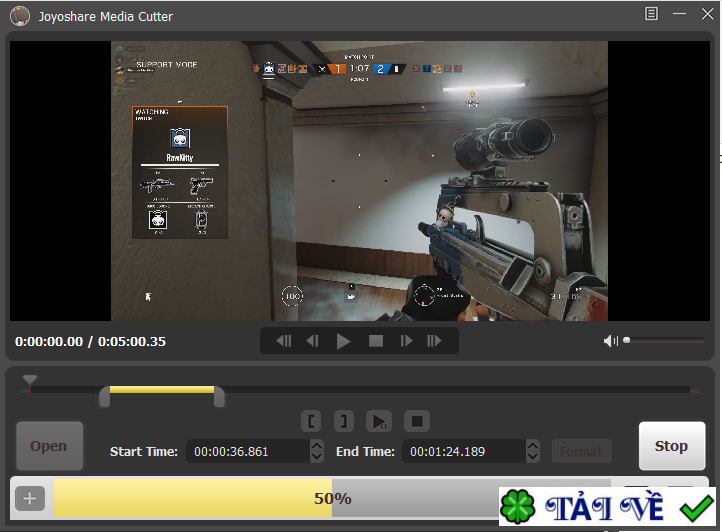Viewport: 722px width, 532px height.
Task: Jump to the previous keyframe
Action: click(284, 341)
